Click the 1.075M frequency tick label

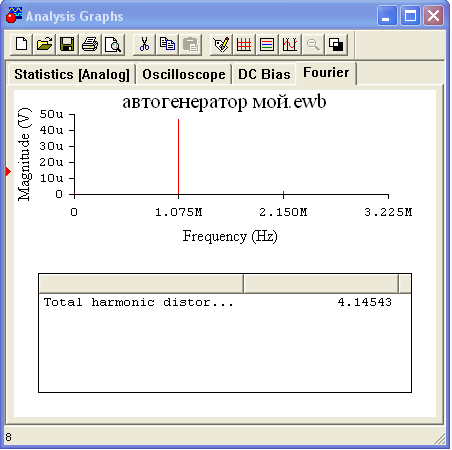pyautogui.click(x=179, y=212)
